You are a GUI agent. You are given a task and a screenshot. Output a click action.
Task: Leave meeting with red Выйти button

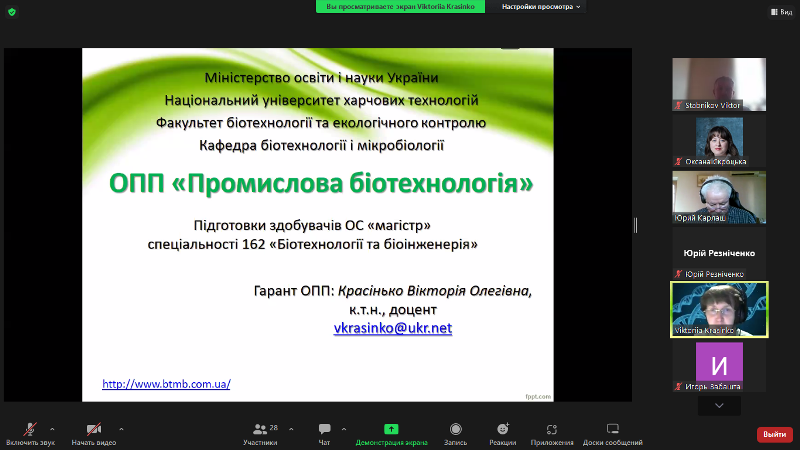pyautogui.click(x=774, y=434)
